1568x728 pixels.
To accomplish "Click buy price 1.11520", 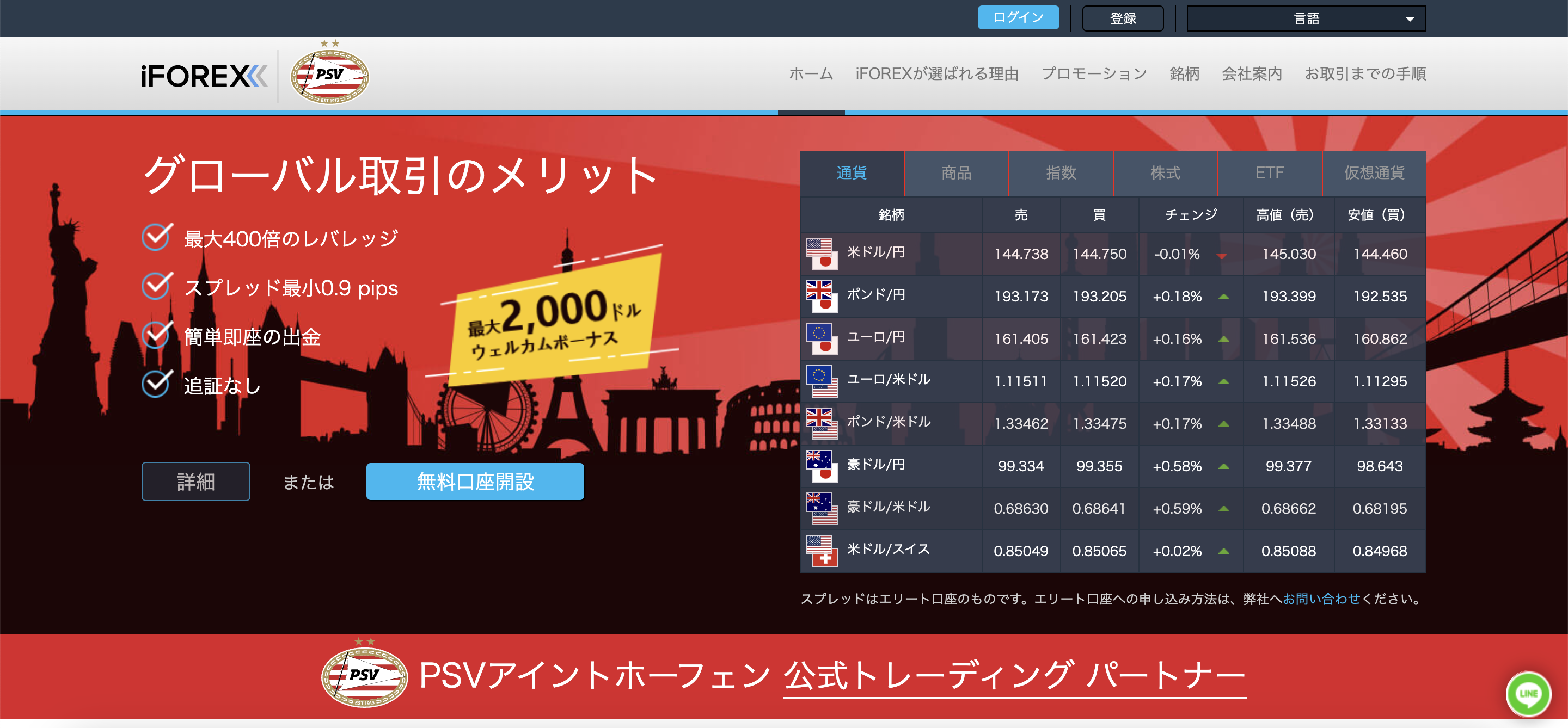I will pos(1099,381).
